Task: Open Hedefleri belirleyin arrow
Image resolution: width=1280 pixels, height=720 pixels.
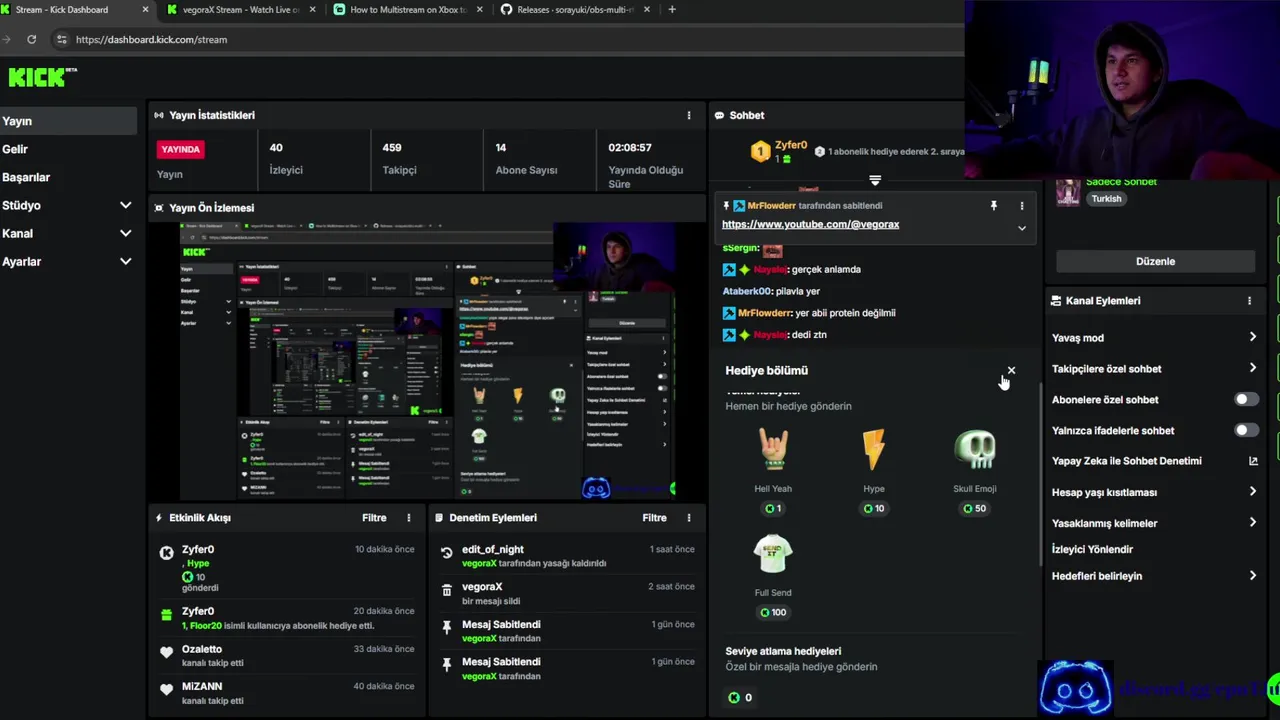Action: pyautogui.click(x=1252, y=575)
